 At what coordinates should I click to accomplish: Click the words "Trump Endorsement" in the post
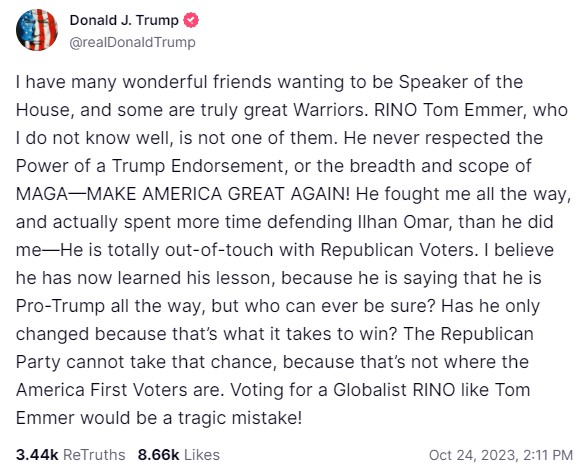tap(197, 166)
